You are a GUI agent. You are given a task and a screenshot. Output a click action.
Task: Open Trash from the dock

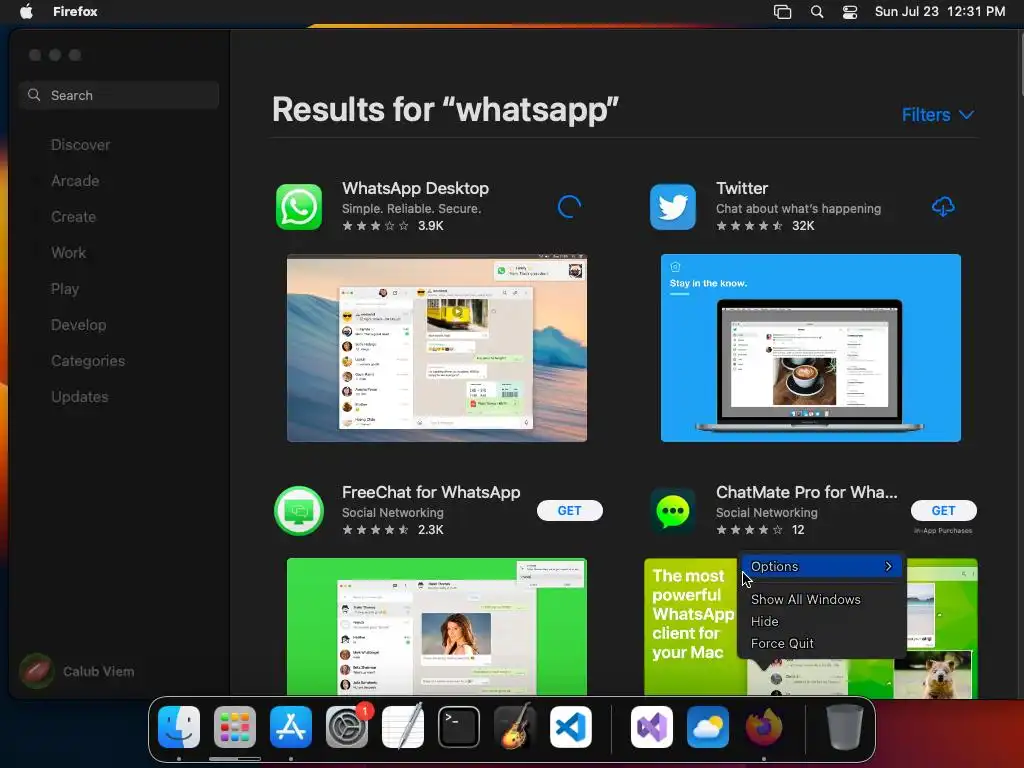(844, 727)
